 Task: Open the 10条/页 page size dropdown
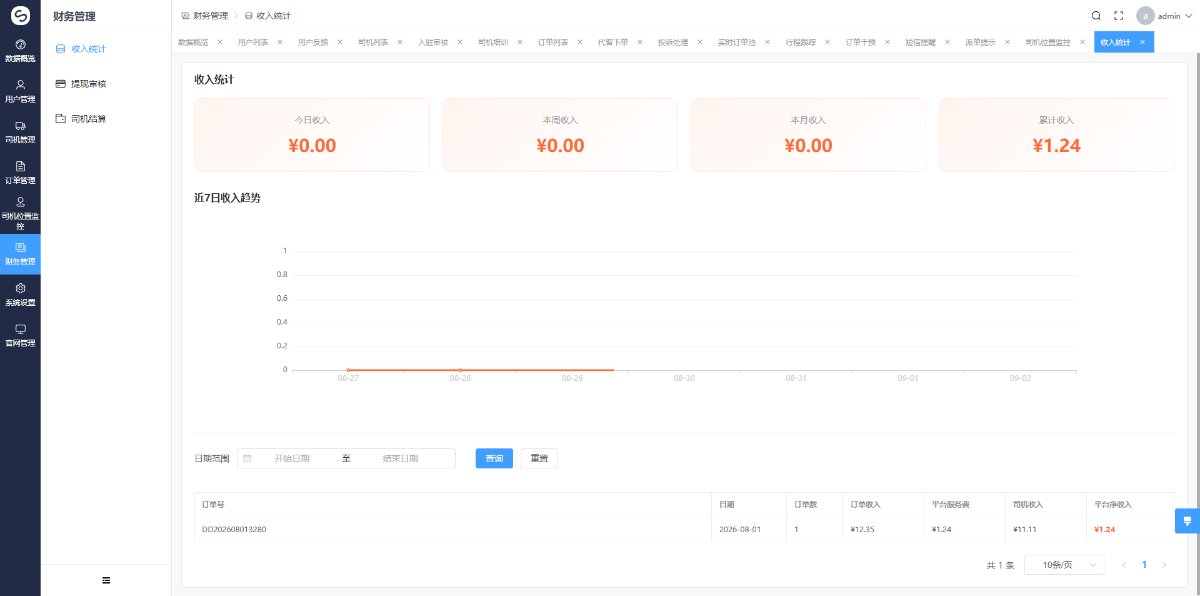pos(1064,565)
